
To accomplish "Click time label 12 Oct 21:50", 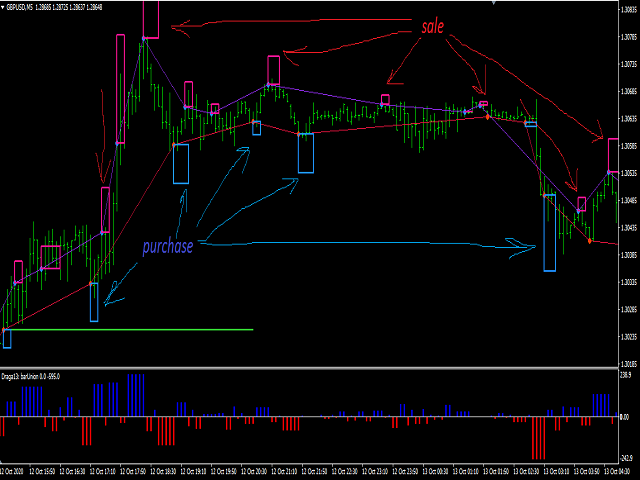I will (x=314, y=471).
